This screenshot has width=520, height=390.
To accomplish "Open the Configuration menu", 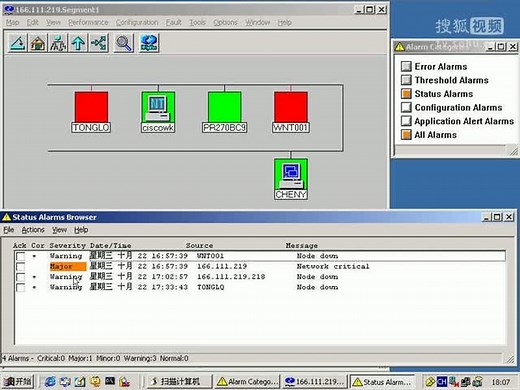I will click(137, 22).
